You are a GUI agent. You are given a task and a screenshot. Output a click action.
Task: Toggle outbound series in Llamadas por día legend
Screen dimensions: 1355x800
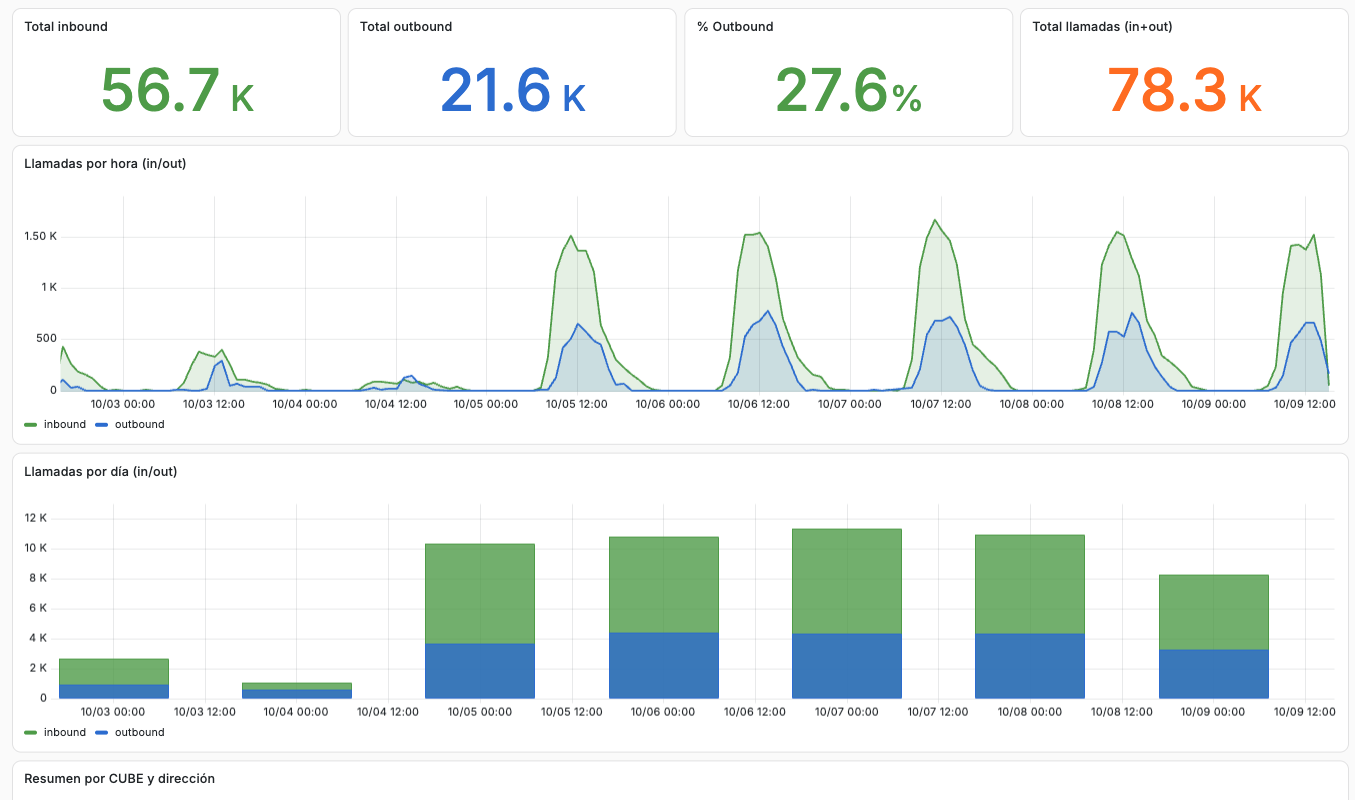point(139,732)
